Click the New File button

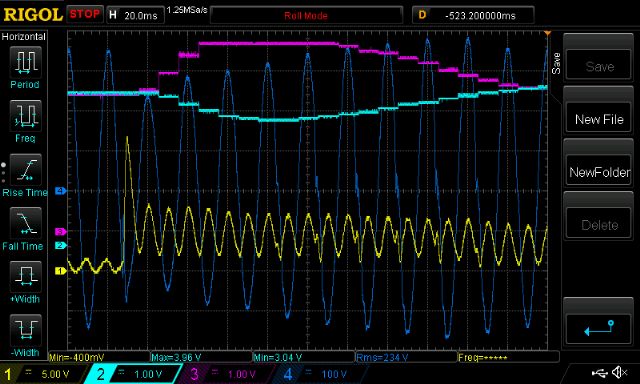598,119
